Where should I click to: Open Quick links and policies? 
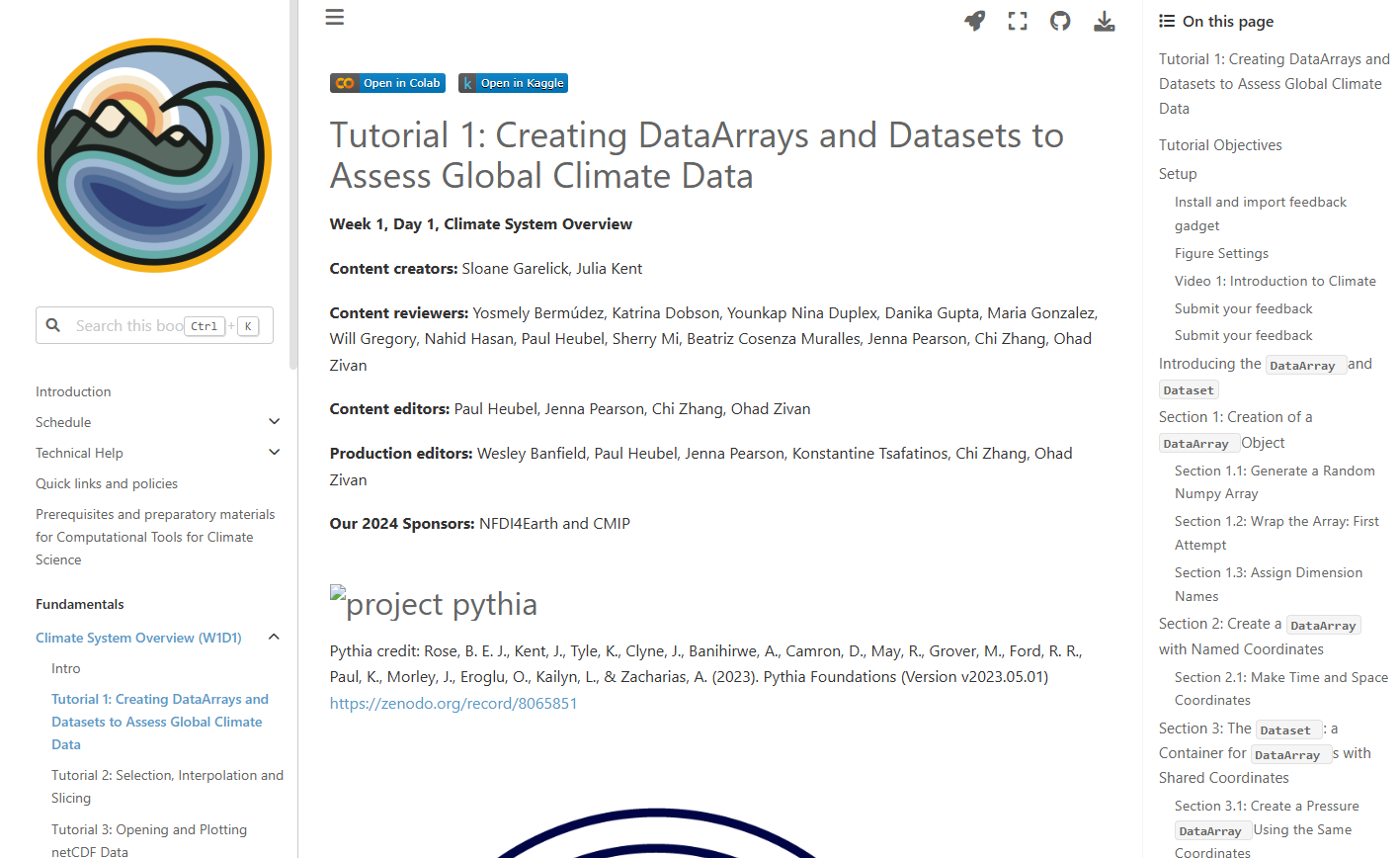tap(107, 483)
